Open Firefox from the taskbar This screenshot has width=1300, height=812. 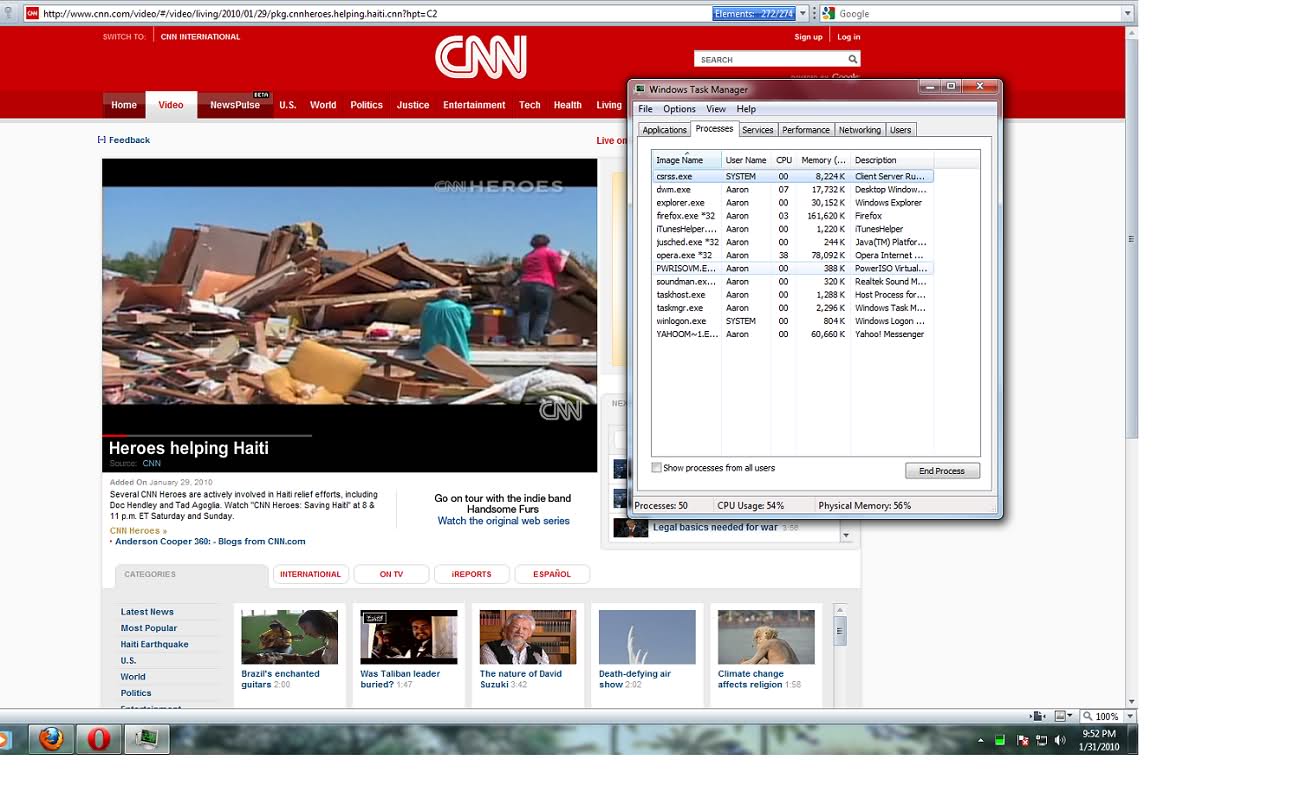tap(51, 739)
